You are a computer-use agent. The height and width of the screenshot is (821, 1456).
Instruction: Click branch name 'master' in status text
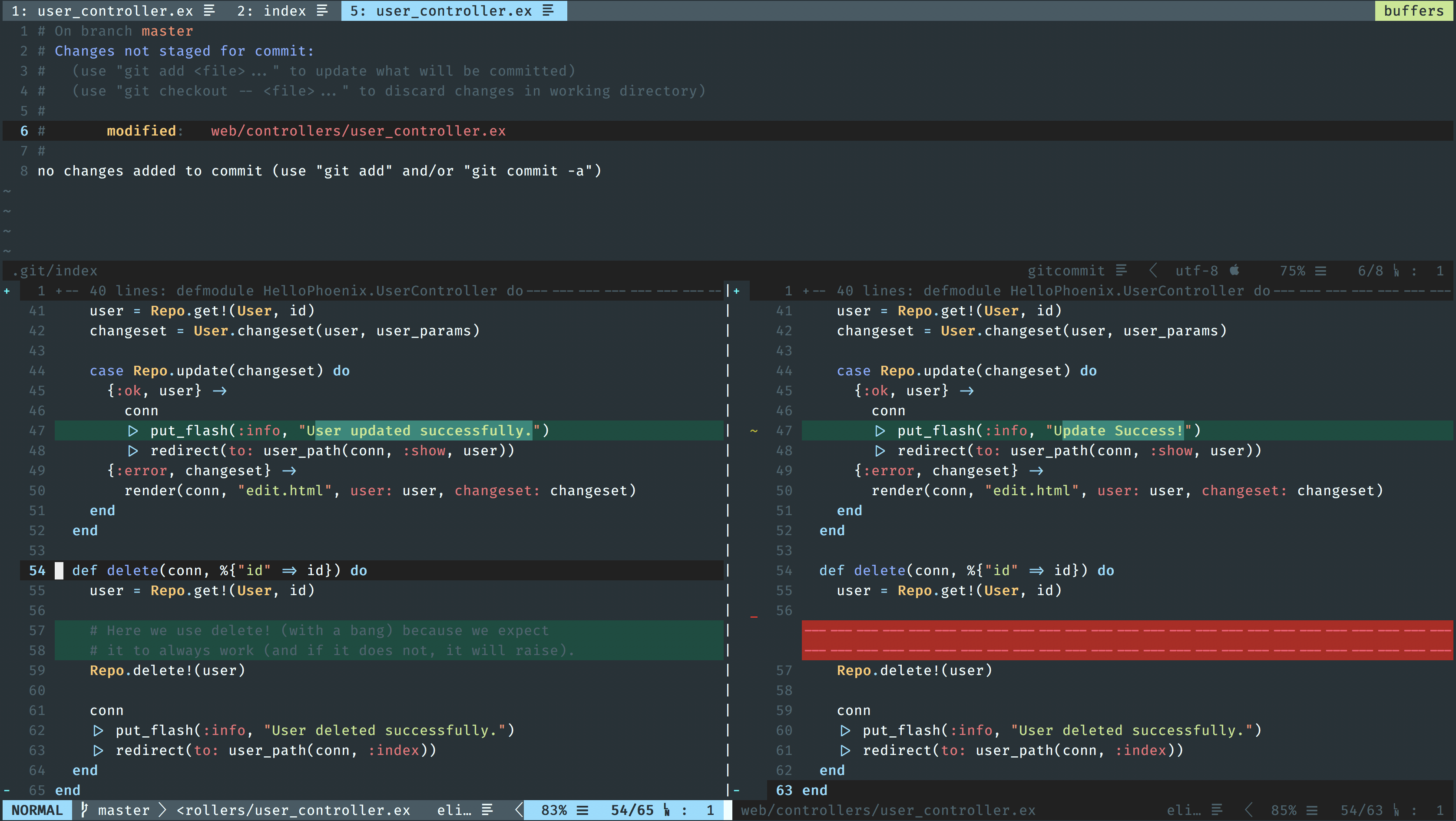click(x=167, y=31)
